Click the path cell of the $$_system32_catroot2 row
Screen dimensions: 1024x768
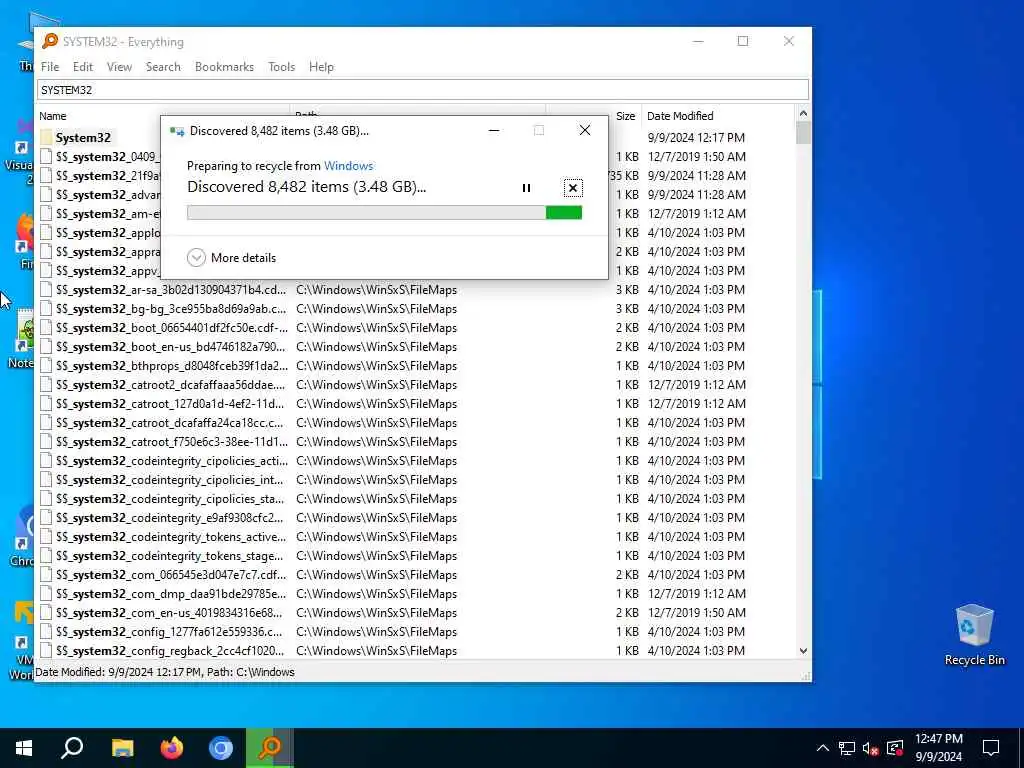pos(377,385)
